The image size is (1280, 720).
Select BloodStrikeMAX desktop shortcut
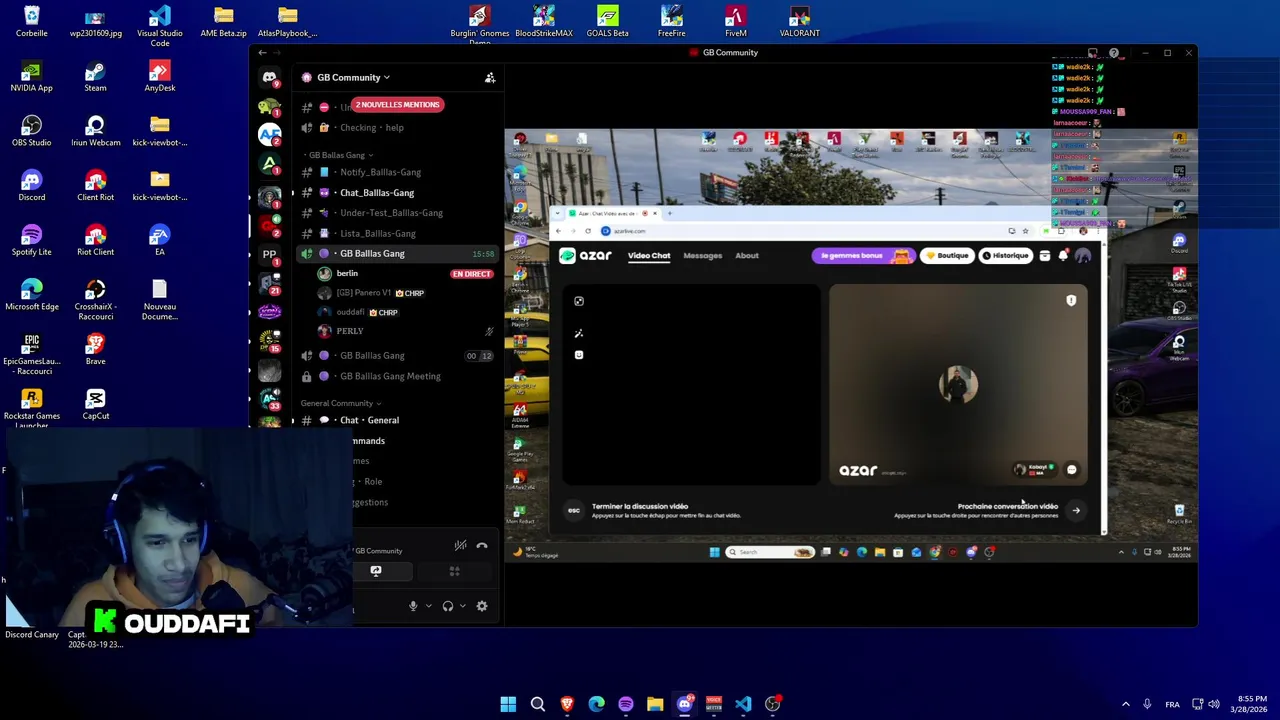[543, 21]
